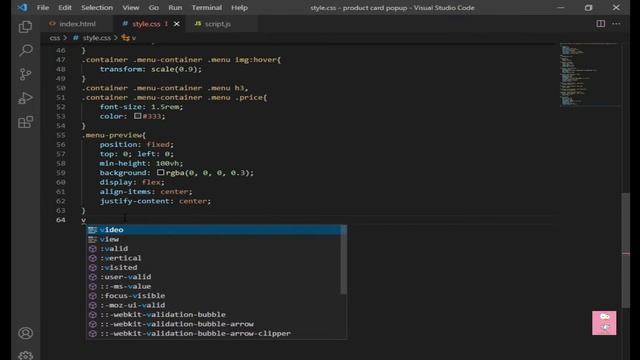Open the View menu
640x360 pixels.
131,7
